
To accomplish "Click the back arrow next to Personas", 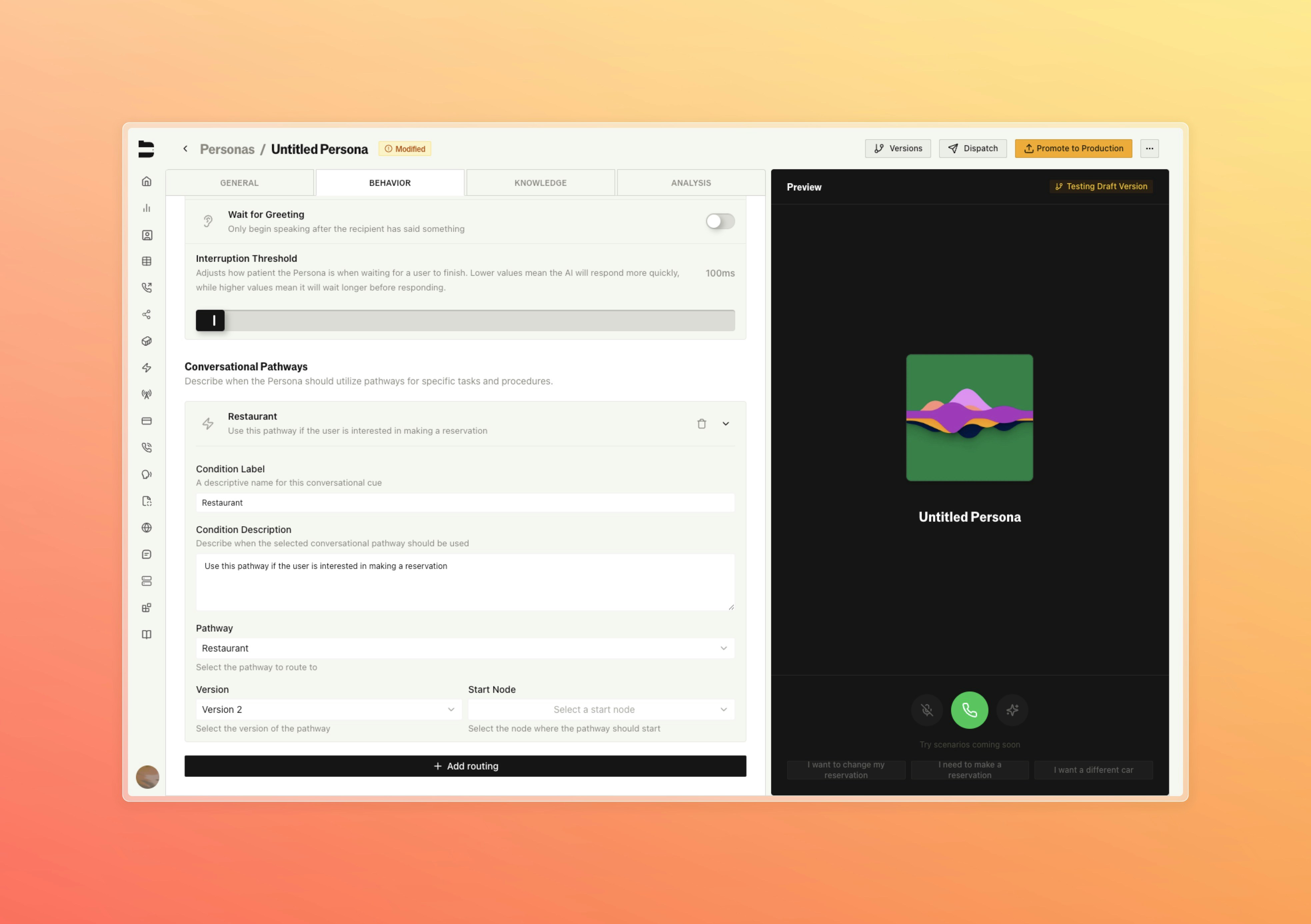I will [185, 149].
